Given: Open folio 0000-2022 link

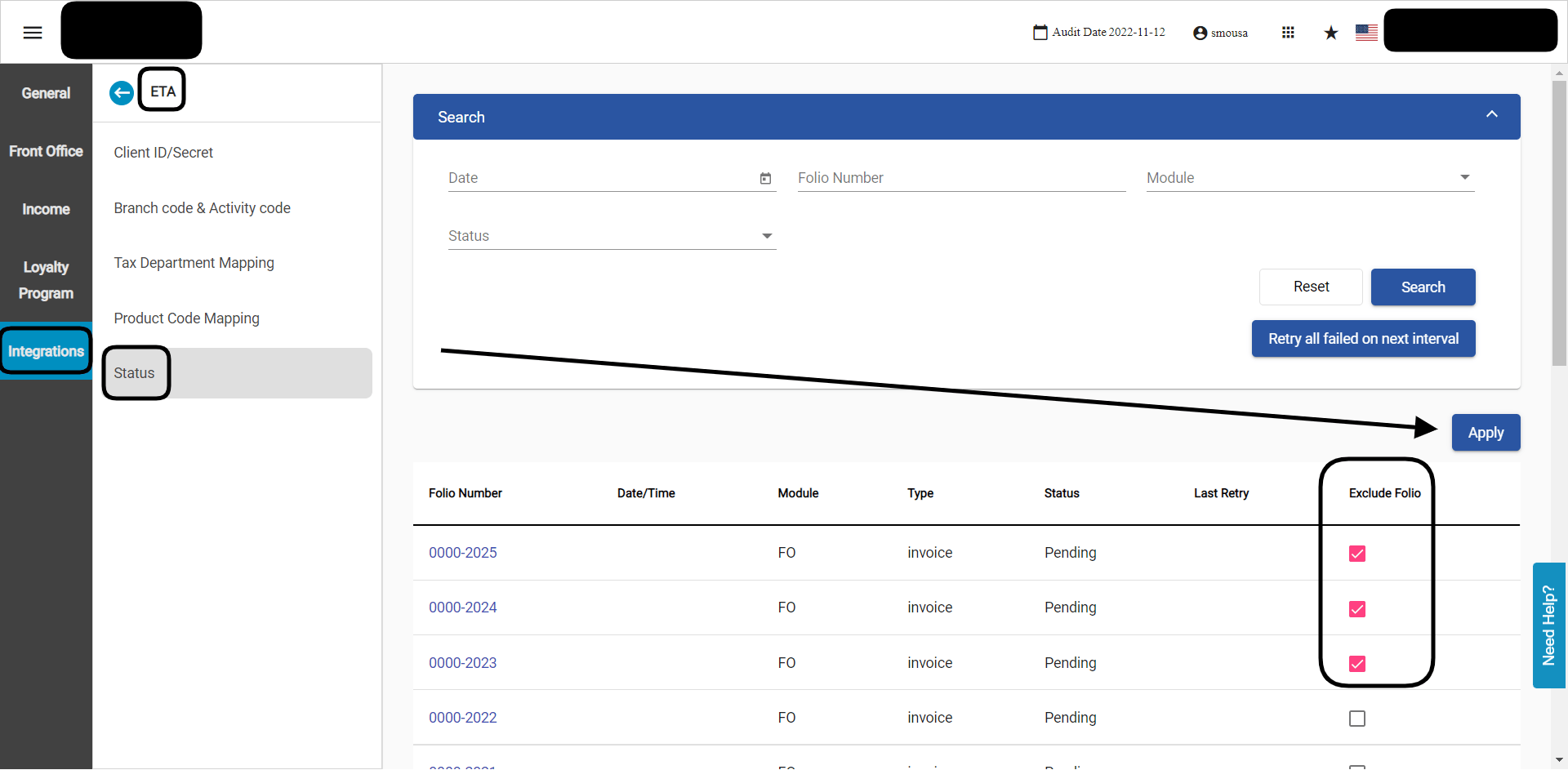Looking at the screenshot, I should pos(463,718).
